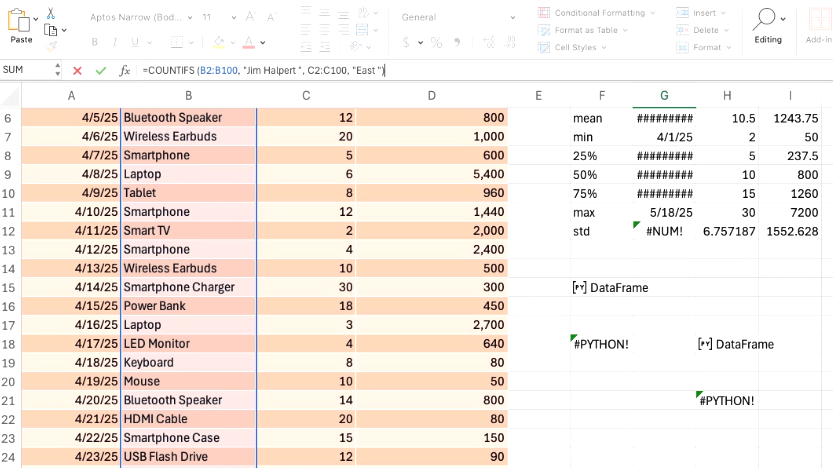Click Increase Font Size icon
Screen dimensions: 833x468
pos(251,17)
